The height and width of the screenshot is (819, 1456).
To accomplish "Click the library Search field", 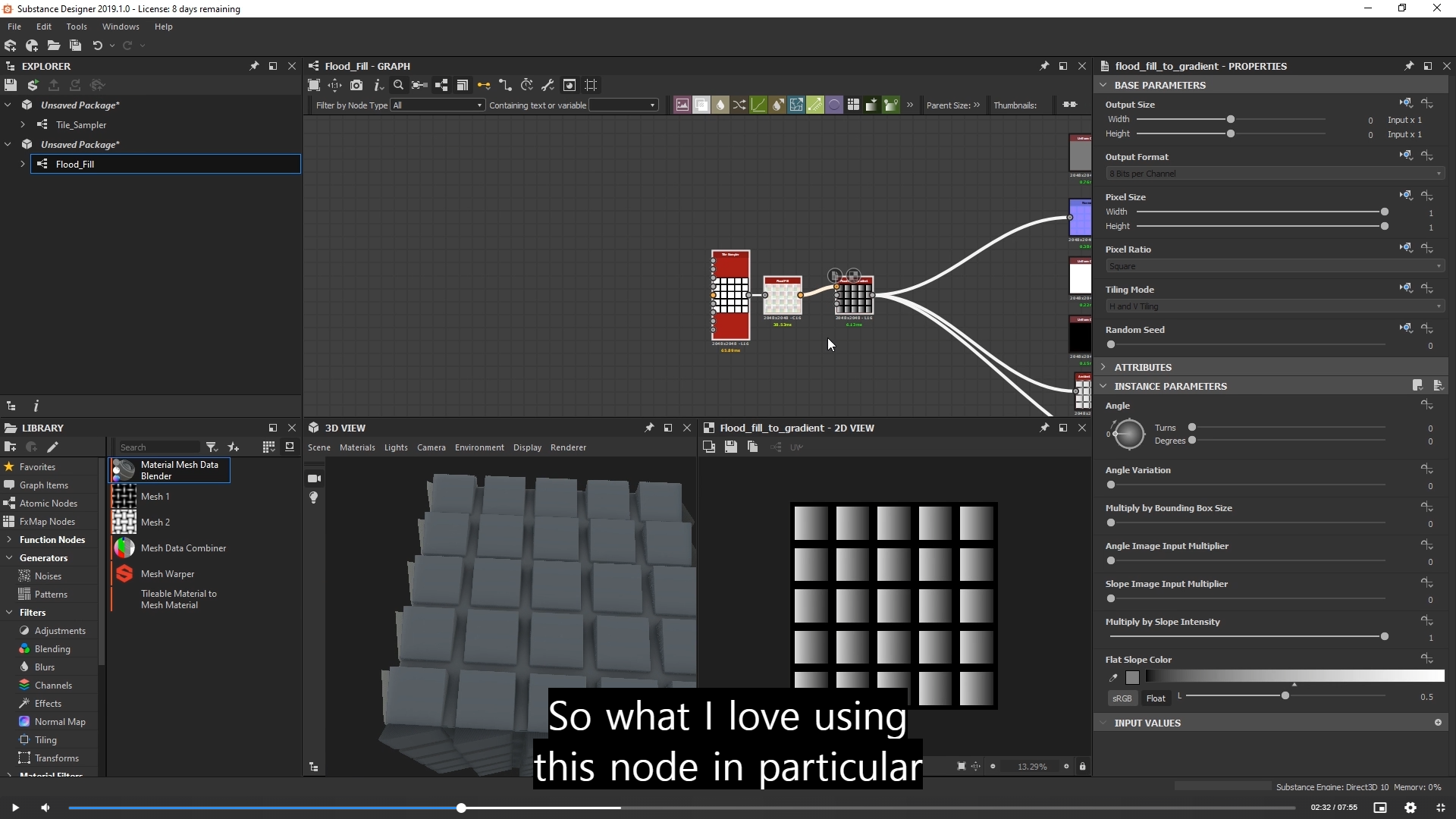I will point(159,447).
